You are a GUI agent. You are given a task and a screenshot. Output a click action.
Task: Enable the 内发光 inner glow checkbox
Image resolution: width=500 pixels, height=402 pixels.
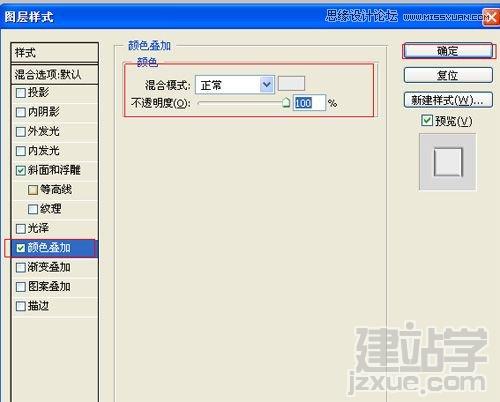click(21, 151)
